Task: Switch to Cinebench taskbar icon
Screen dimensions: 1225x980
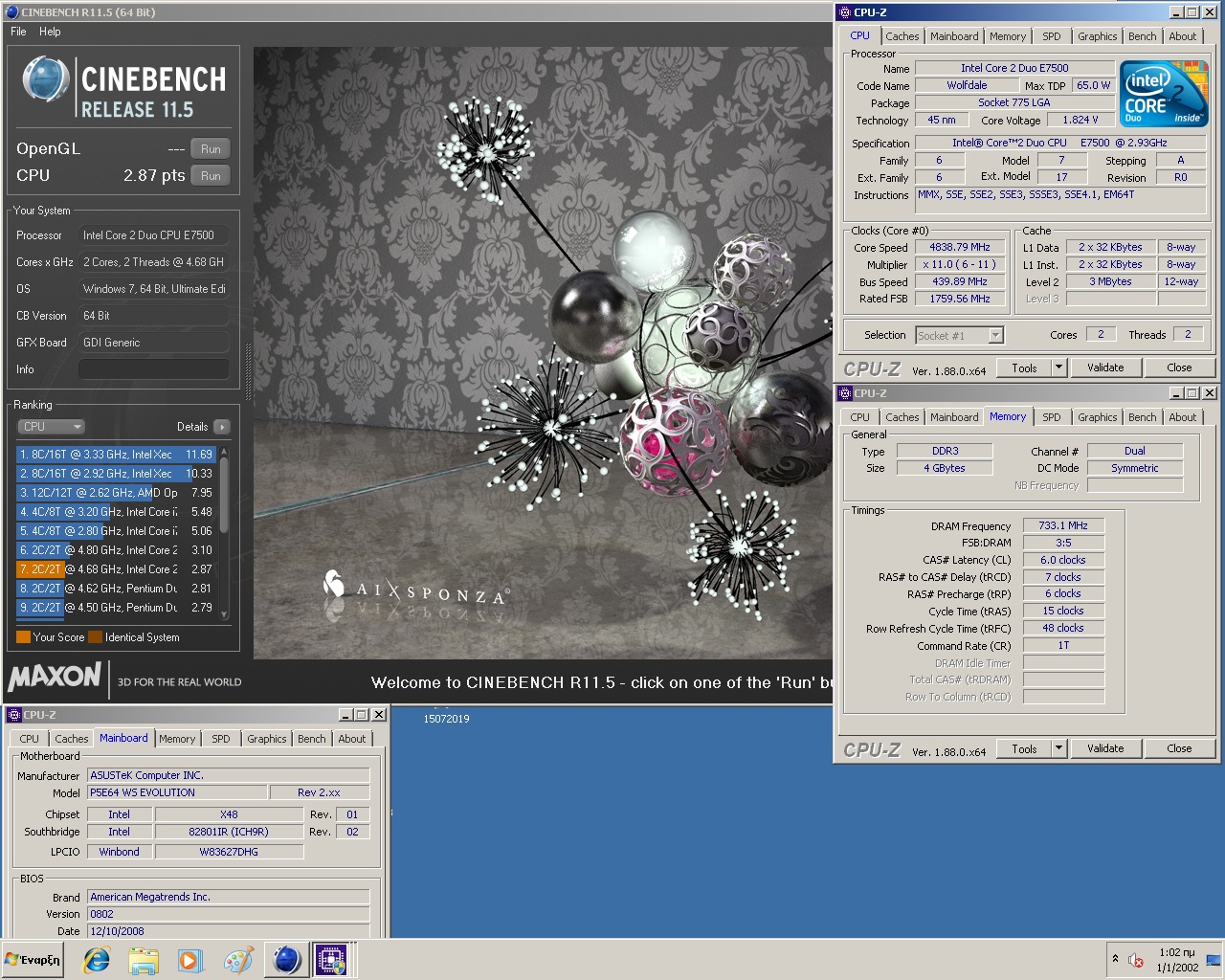Action: coord(285,960)
